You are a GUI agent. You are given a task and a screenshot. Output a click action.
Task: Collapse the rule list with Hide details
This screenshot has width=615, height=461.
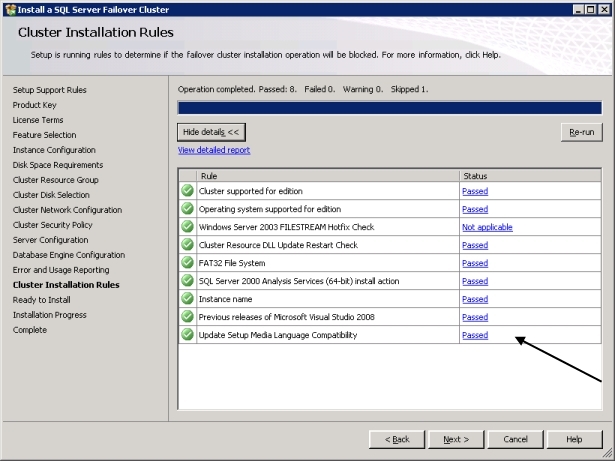[x=211, y=132]
